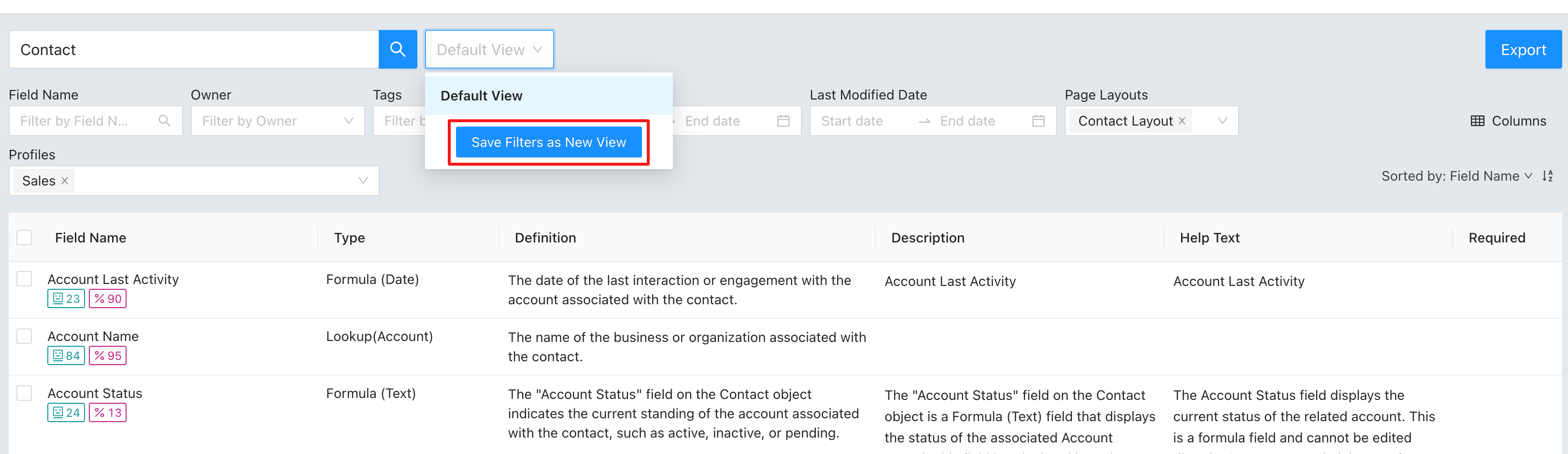Toggle the sort direction icon
Screen dimensions: 1568x454
coord(1548,176)
